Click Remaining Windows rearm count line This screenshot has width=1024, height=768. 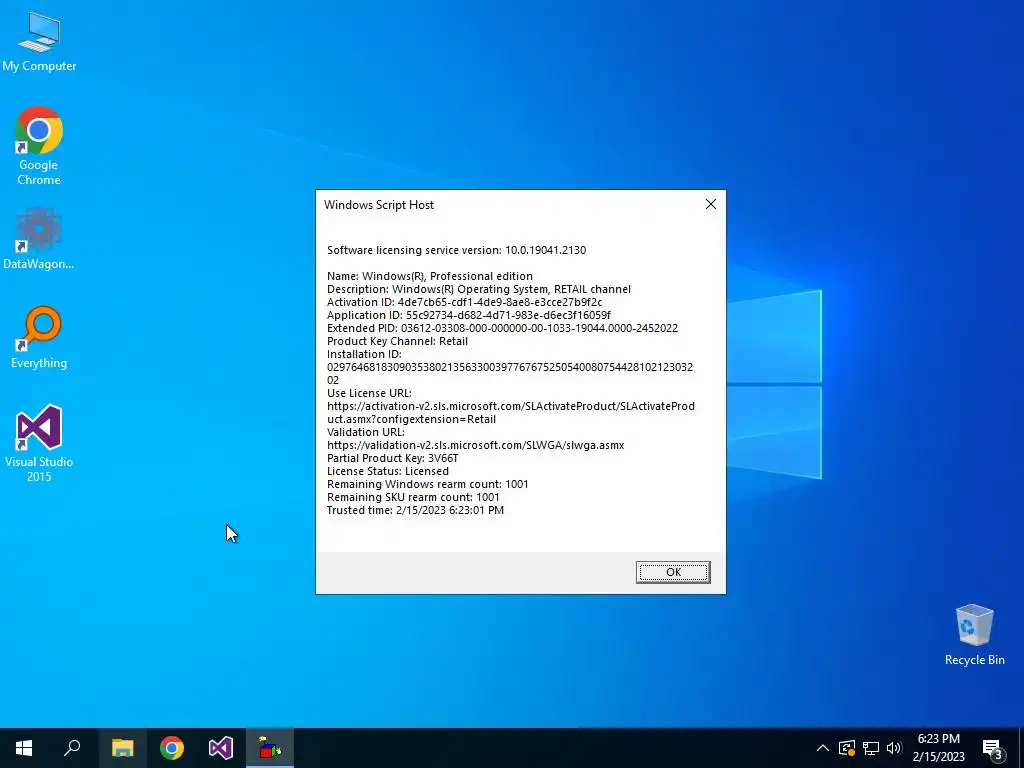click(x=428, y=484)
